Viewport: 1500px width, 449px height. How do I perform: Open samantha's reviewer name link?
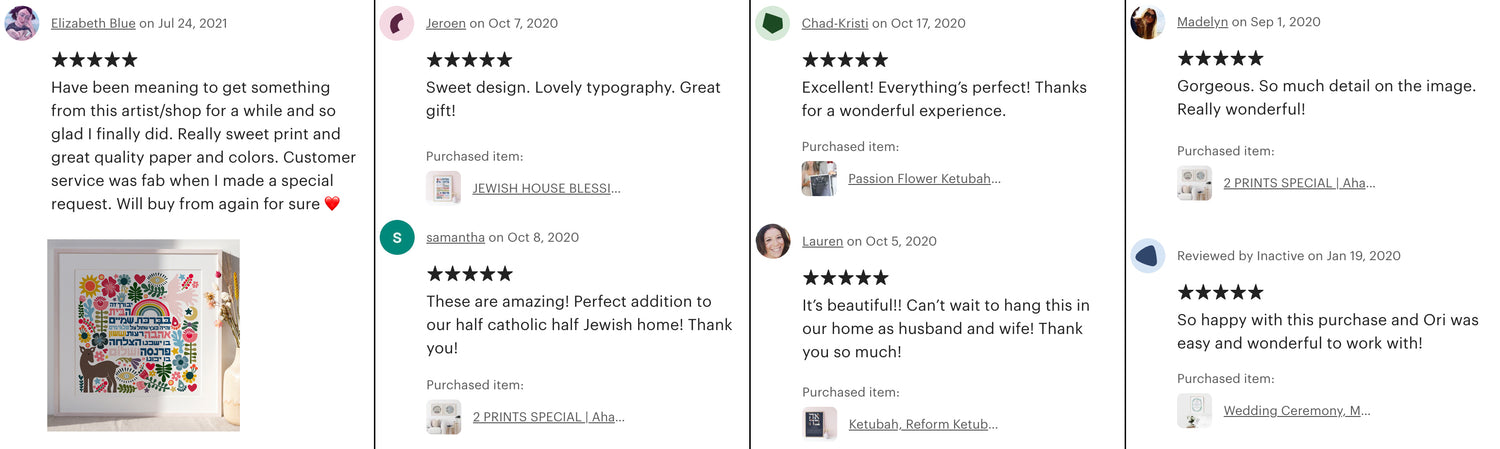click(x=455, y=238)
